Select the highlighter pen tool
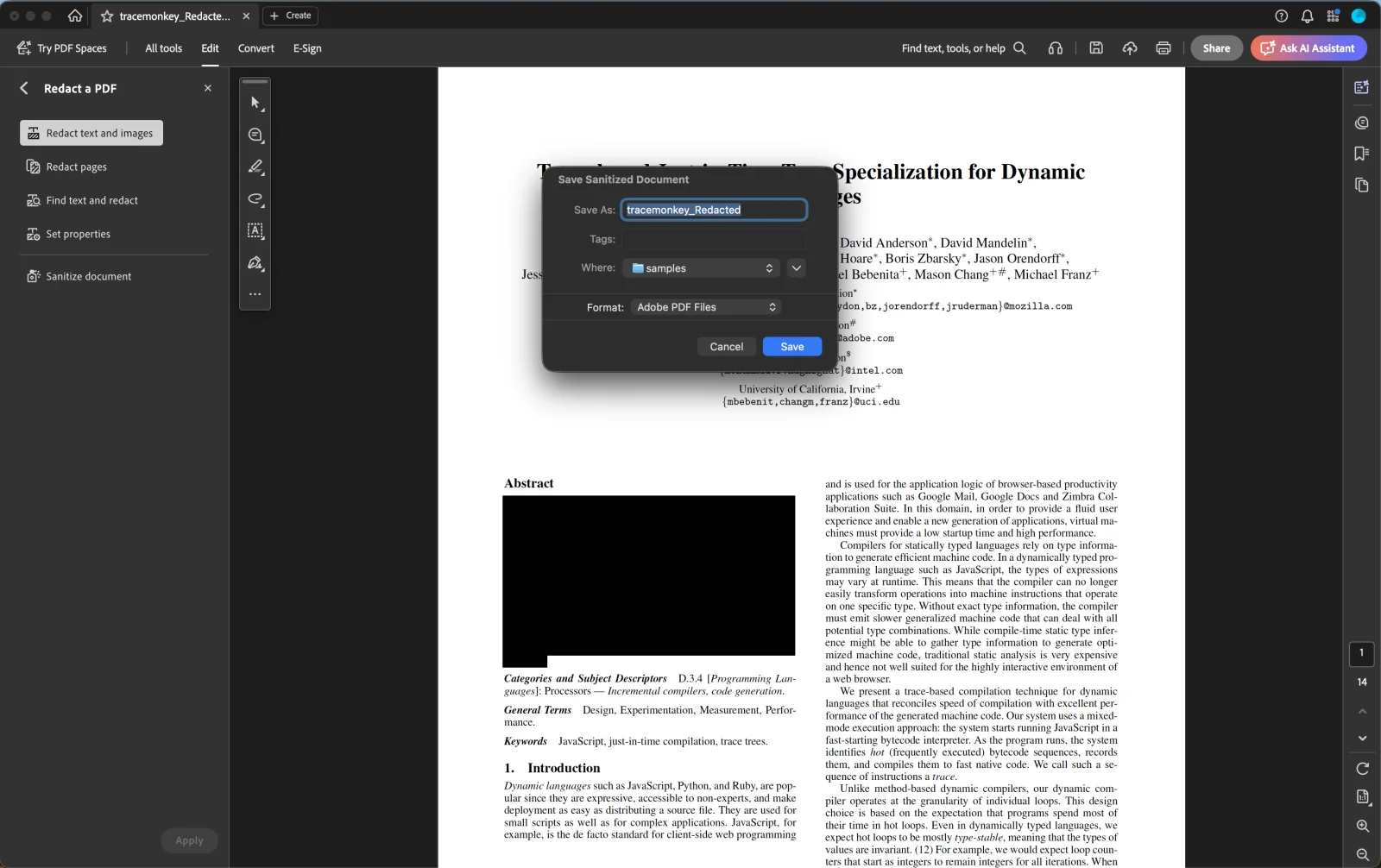 [x=255, y=167]
